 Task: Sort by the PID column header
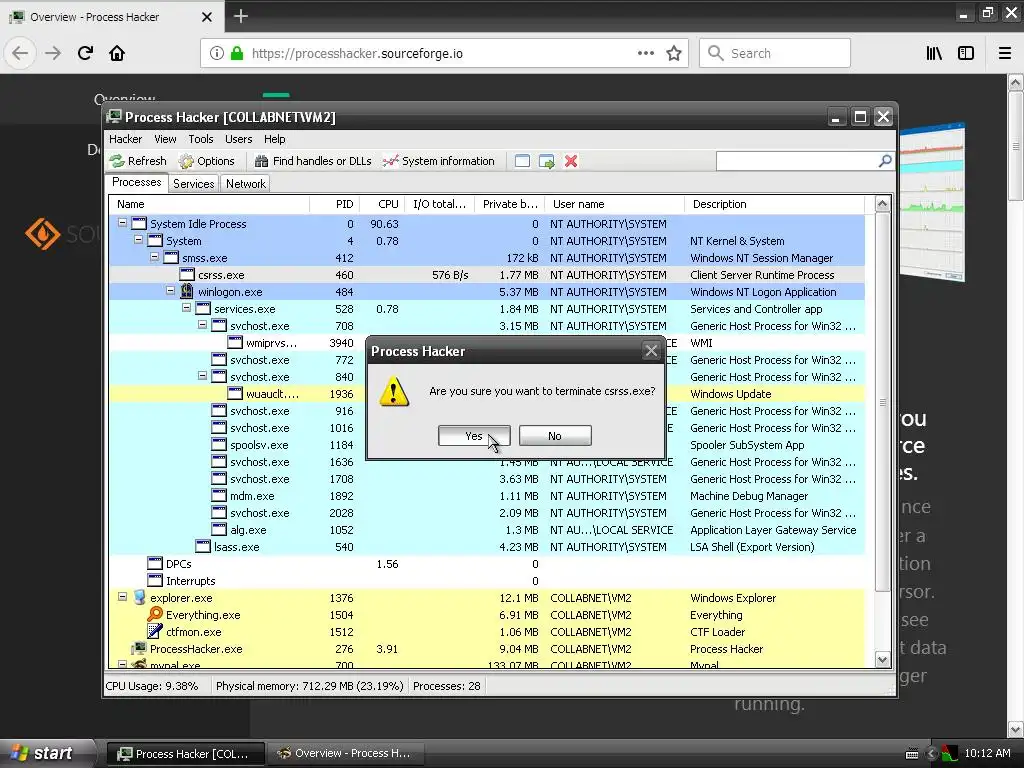coord(334,204)
